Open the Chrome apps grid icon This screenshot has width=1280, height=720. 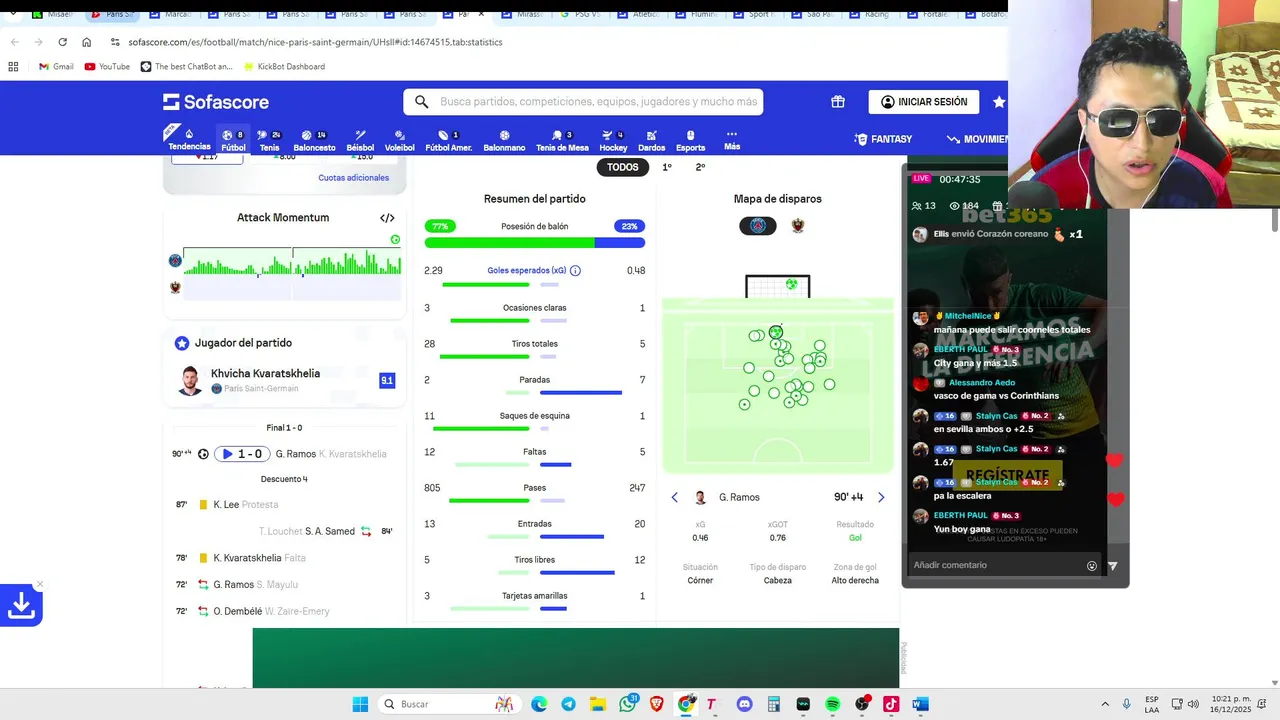(x=13, y=67)
